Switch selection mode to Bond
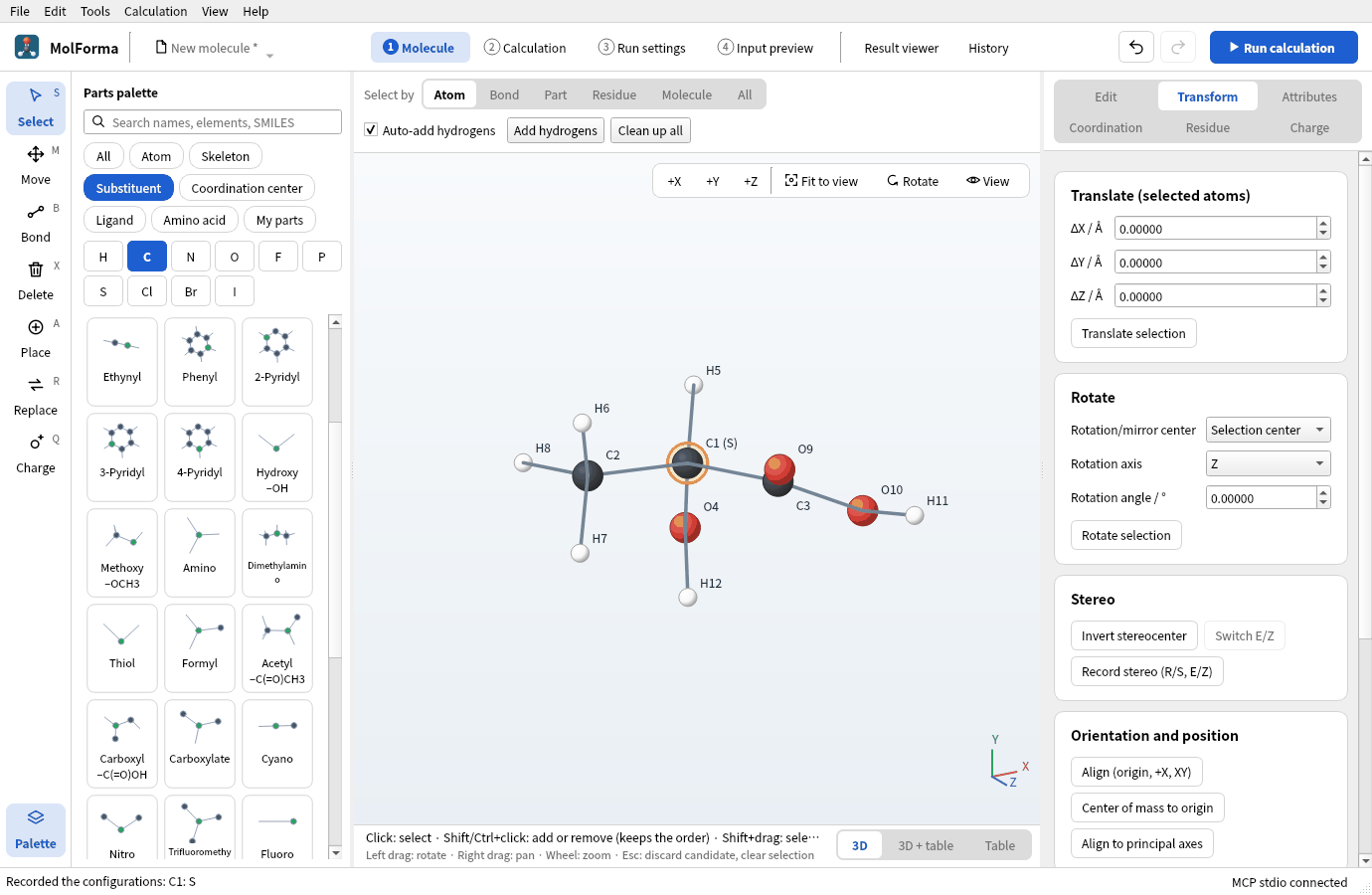Screen dimensions: 1372x895 [504, 94]
